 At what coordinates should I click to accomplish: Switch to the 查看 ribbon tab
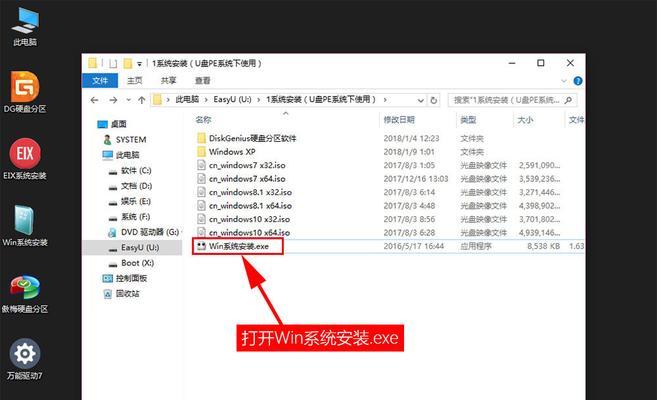tap(202, 80)
